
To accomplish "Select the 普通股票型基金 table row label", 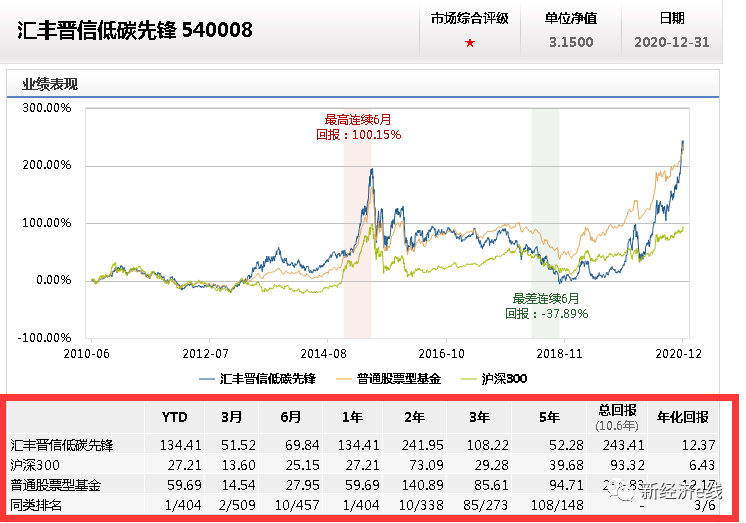I will click(56, 485).
